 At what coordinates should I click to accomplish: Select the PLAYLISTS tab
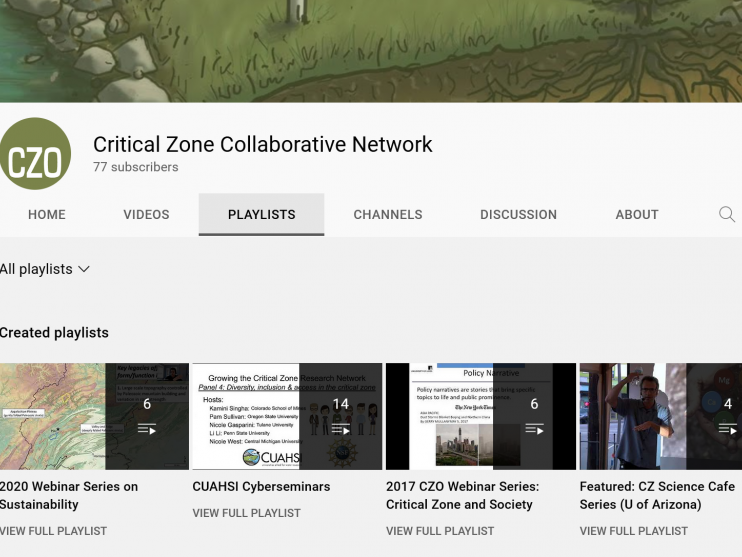click(x=261, y=214)
